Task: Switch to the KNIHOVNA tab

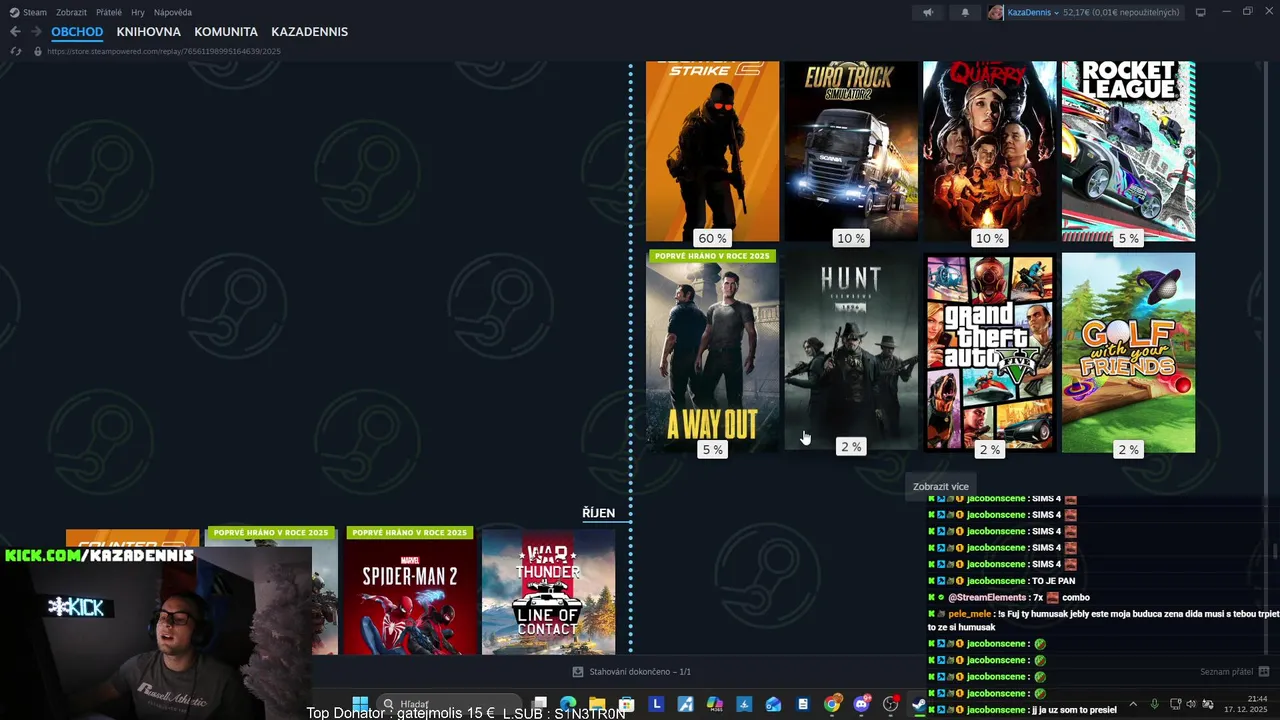Action: [x=148, y=32]
